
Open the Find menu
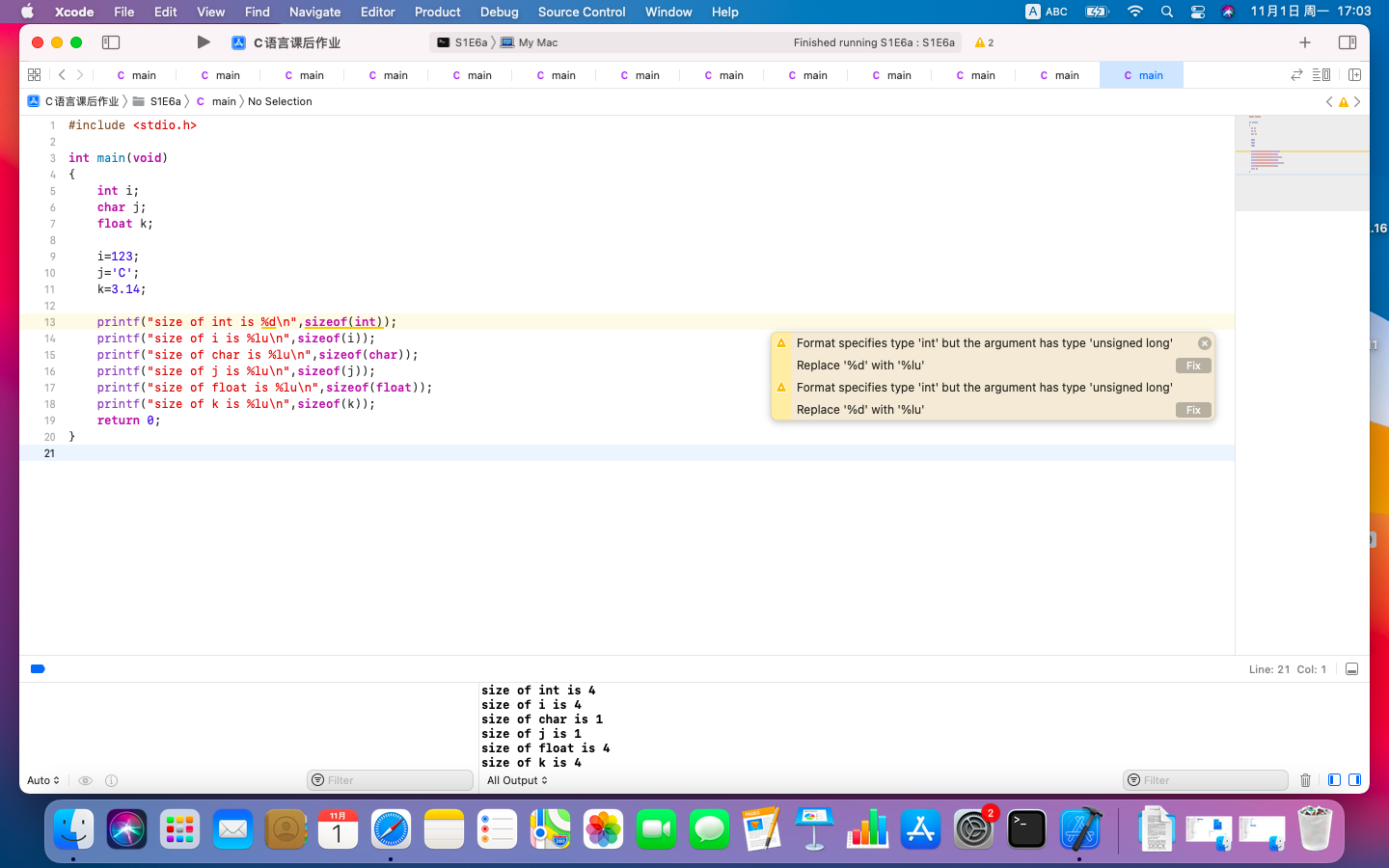point(257,12)
